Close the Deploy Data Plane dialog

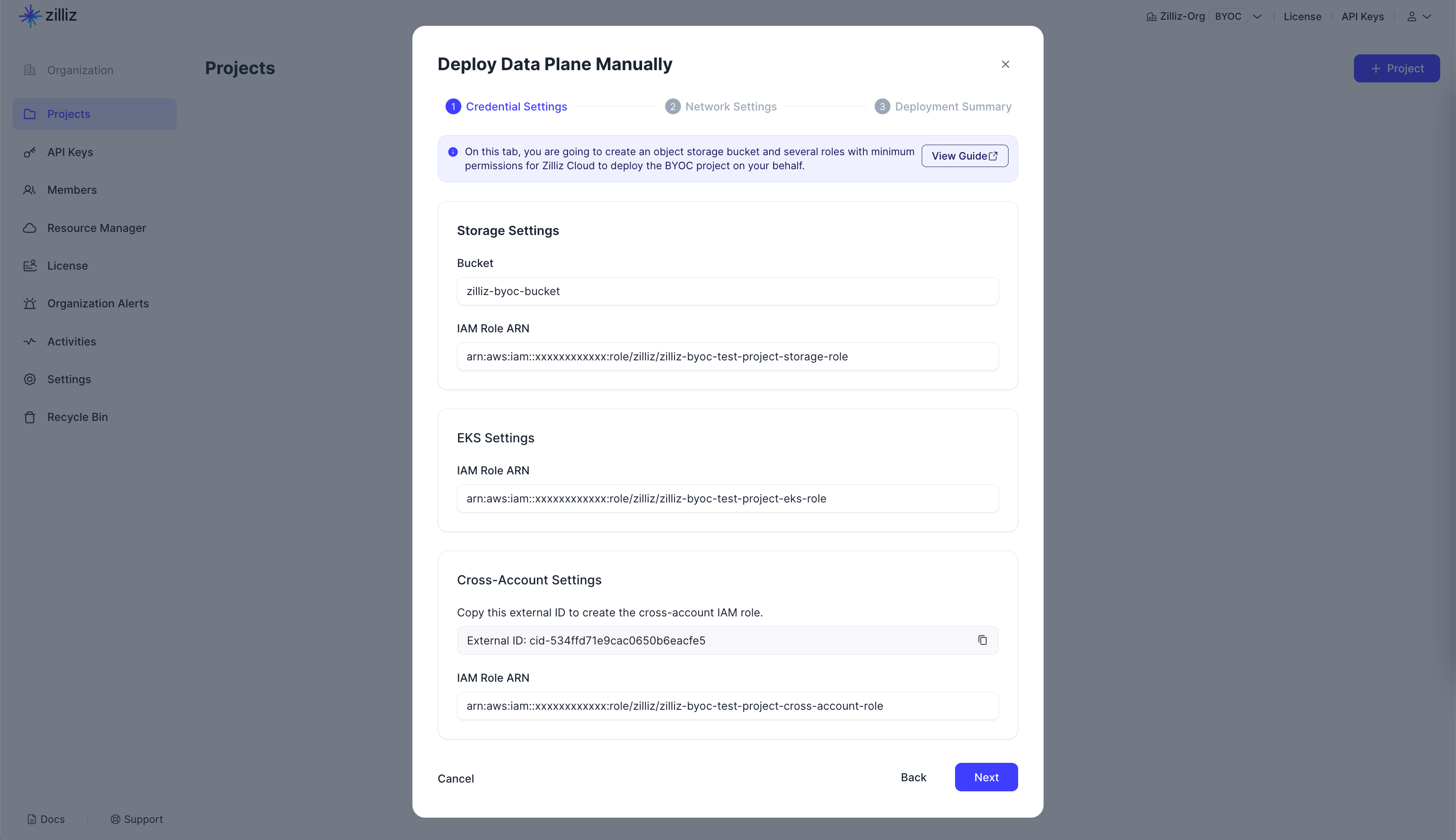point(1005,64)
